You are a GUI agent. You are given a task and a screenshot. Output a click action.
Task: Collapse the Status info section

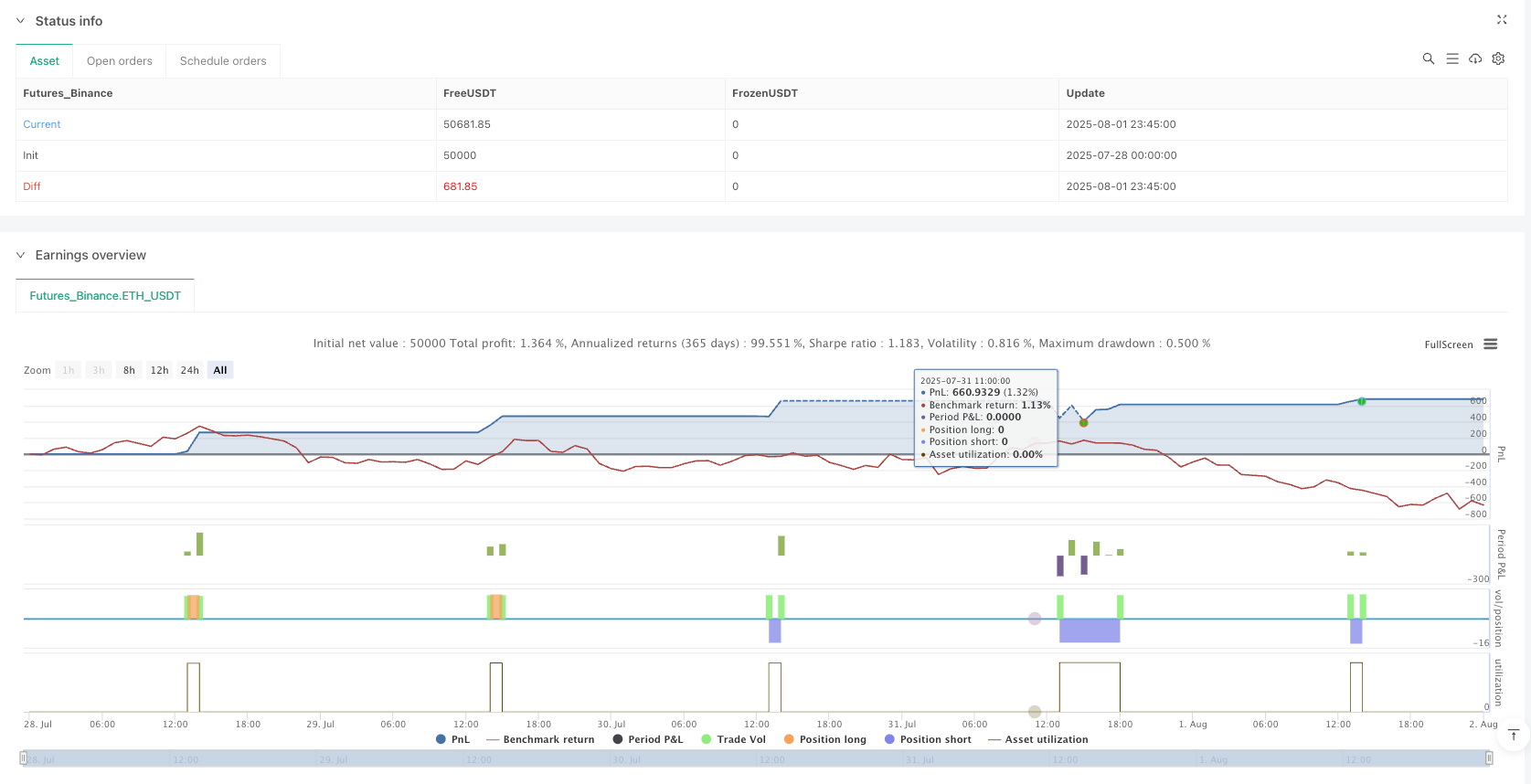pyautogui.click(x=20, y=20)
